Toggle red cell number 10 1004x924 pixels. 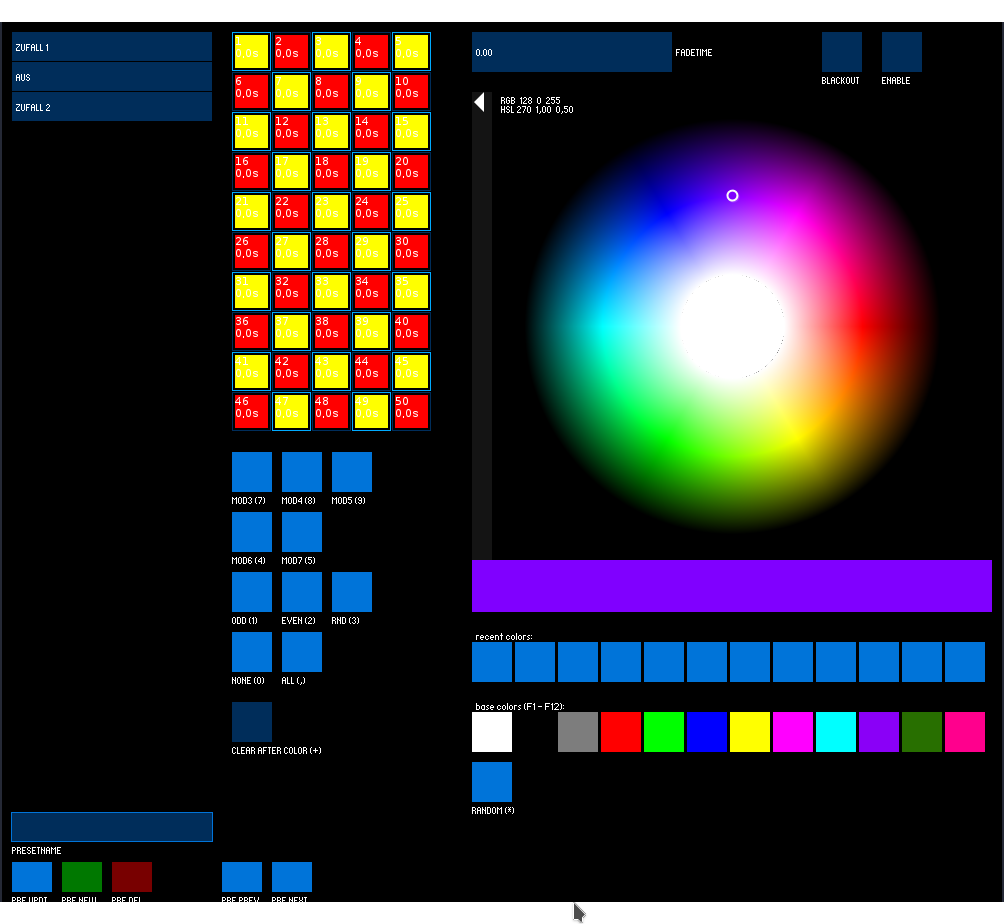pos(411,91)
